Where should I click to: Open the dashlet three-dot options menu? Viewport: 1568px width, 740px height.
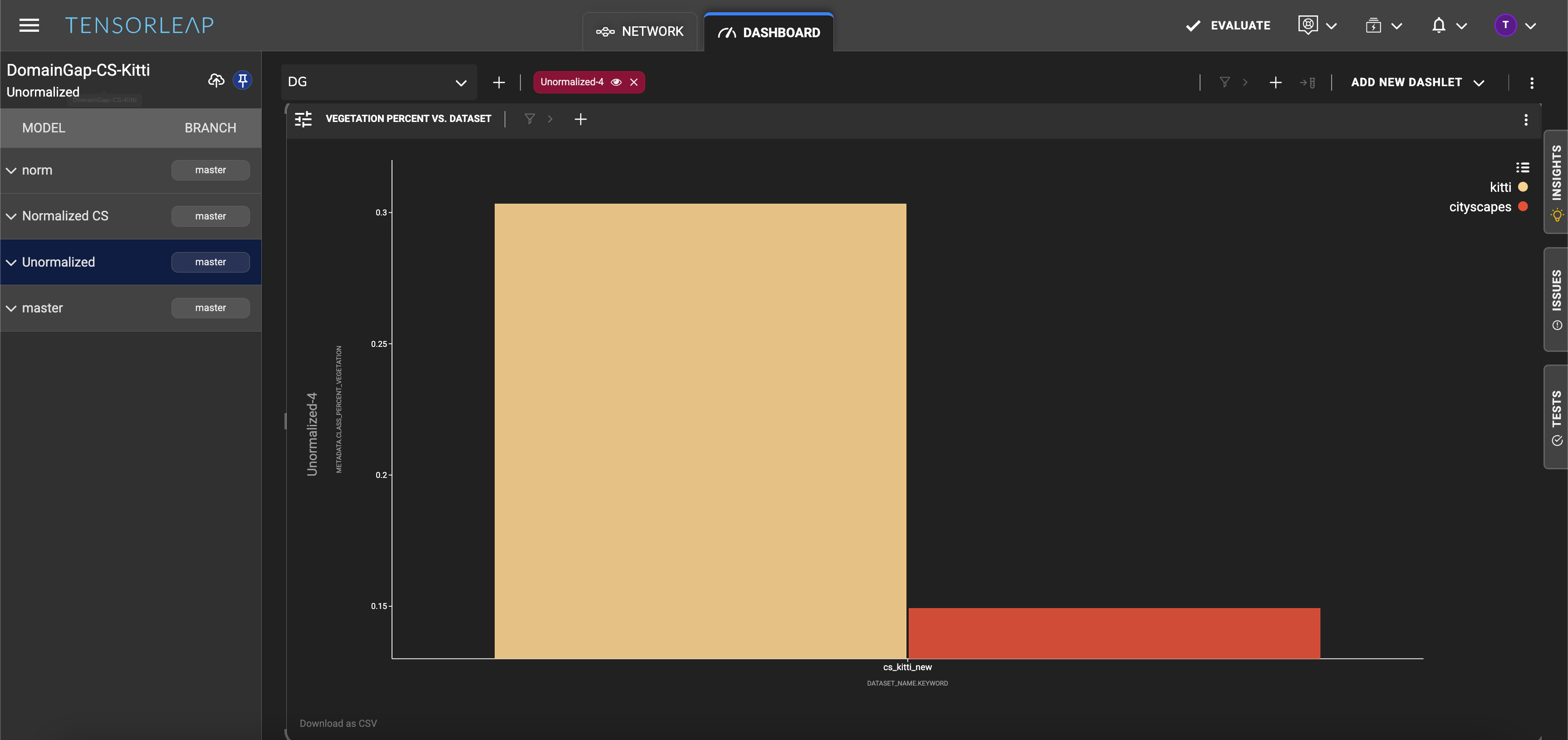click(x=1525, y=120)
